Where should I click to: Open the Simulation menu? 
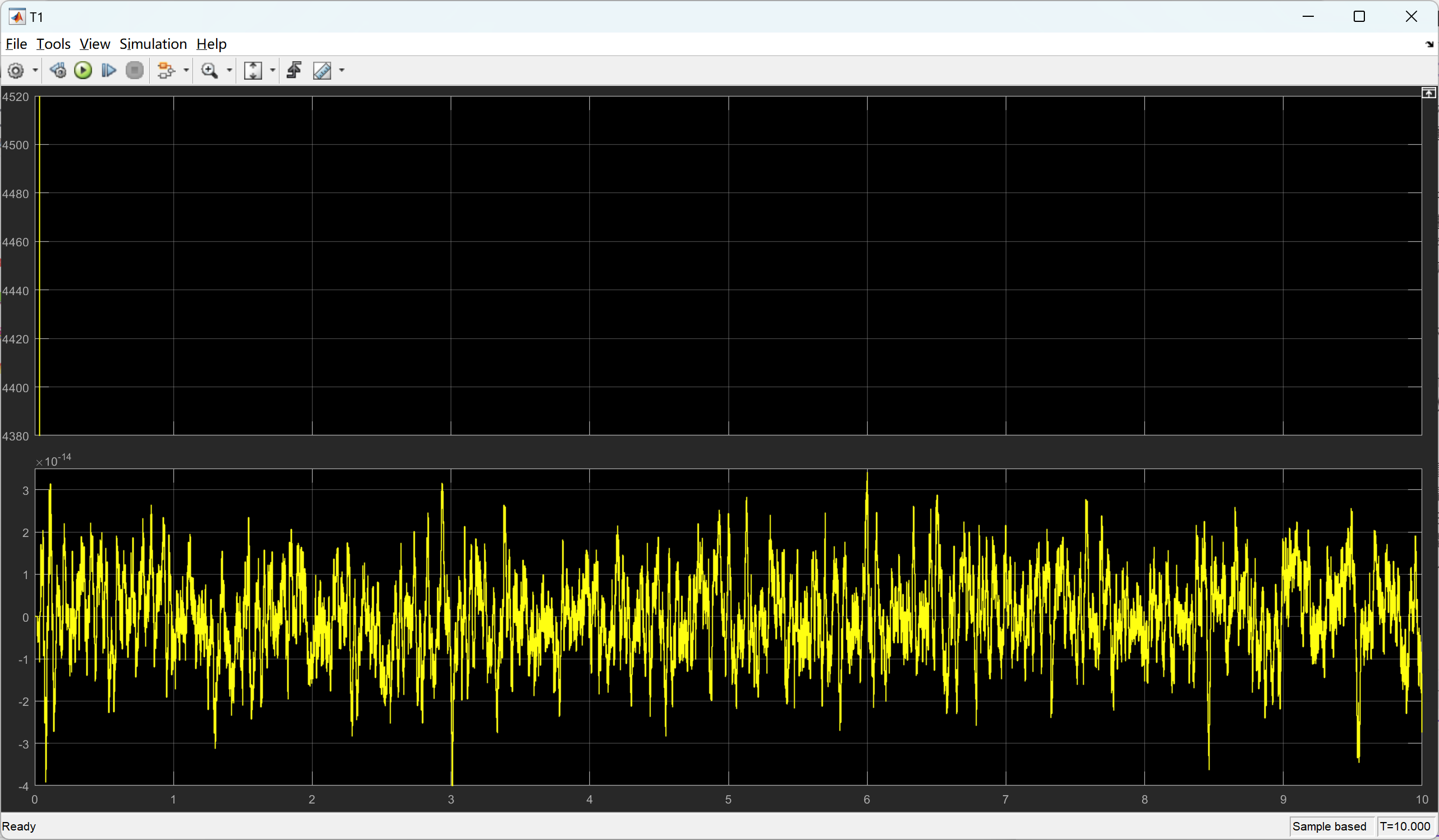tap(153, 44)
